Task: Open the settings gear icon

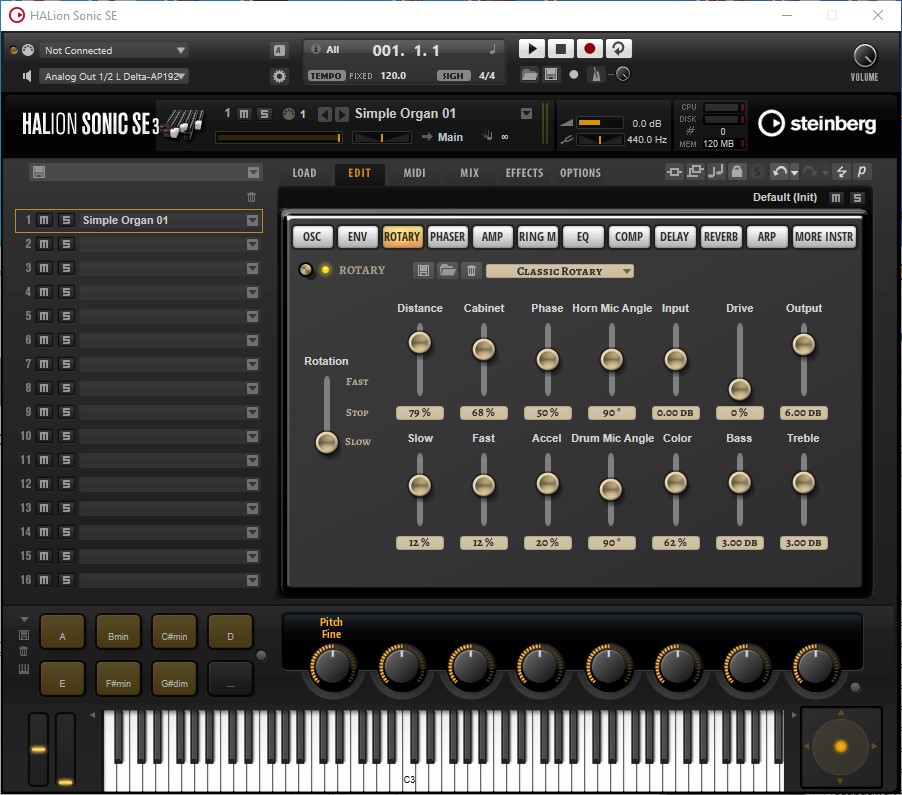Action: tap(279, 76)
